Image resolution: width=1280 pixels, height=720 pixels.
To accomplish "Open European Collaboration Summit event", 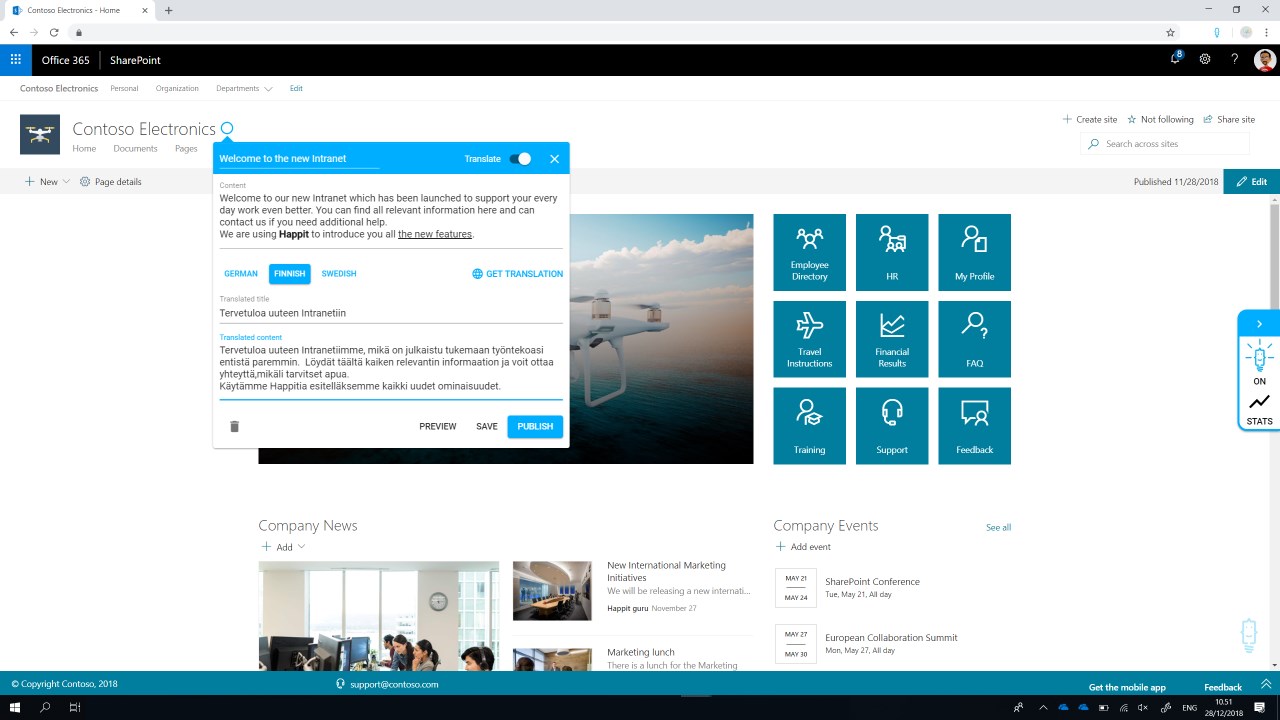I will pos(891,638).
